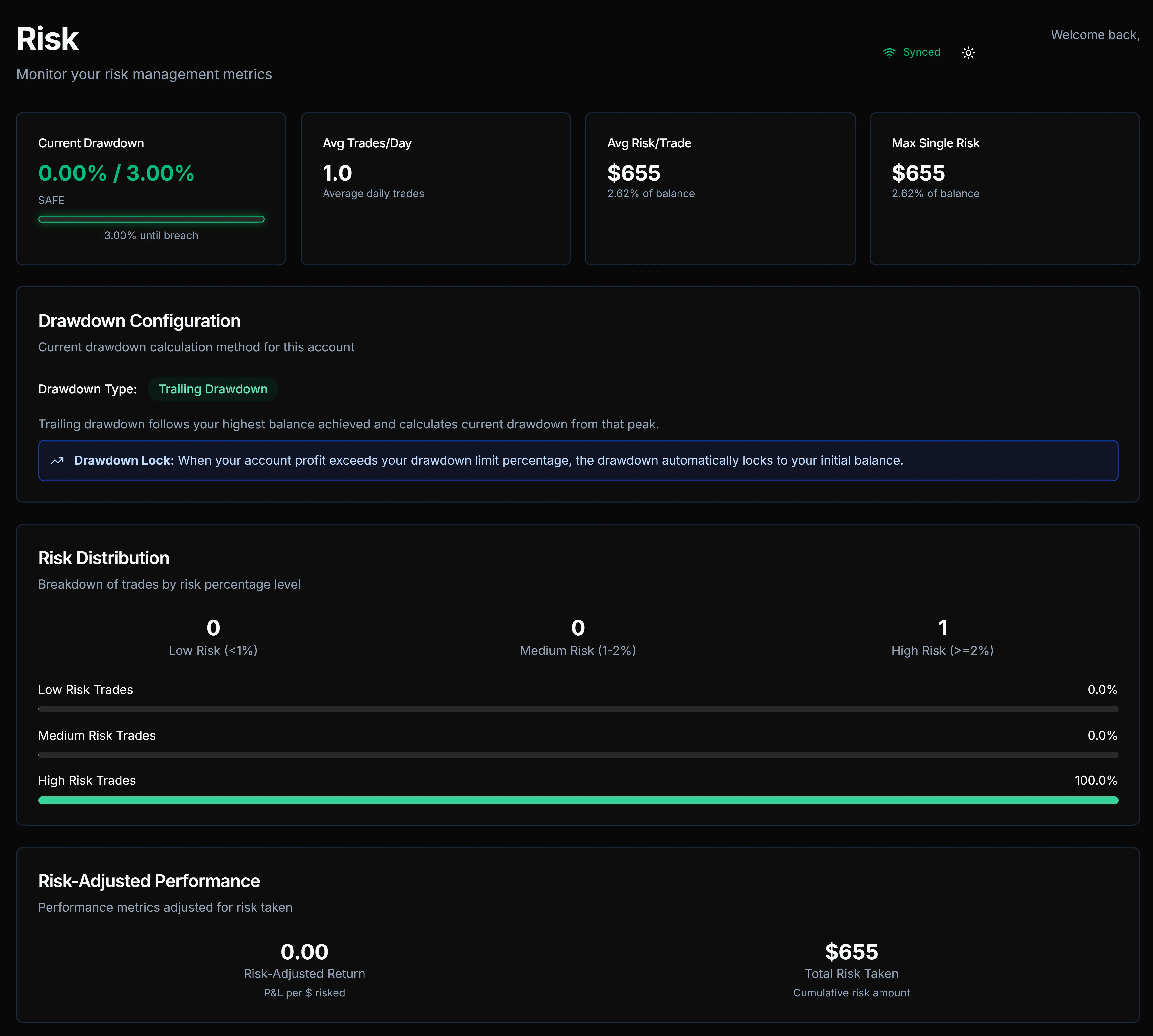
Task: Collapse the Risk-Adjusted Performance section
Action: pos(149,881)
